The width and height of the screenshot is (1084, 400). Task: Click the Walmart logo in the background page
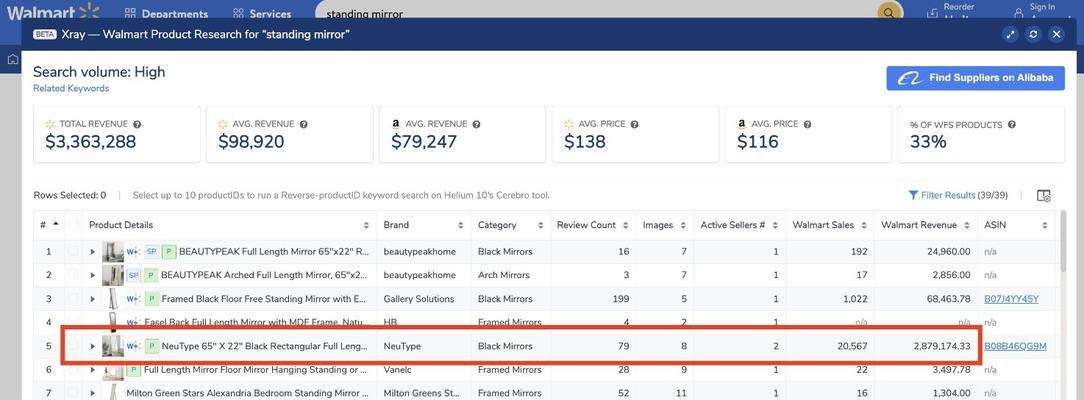click(x=53, y=12)
